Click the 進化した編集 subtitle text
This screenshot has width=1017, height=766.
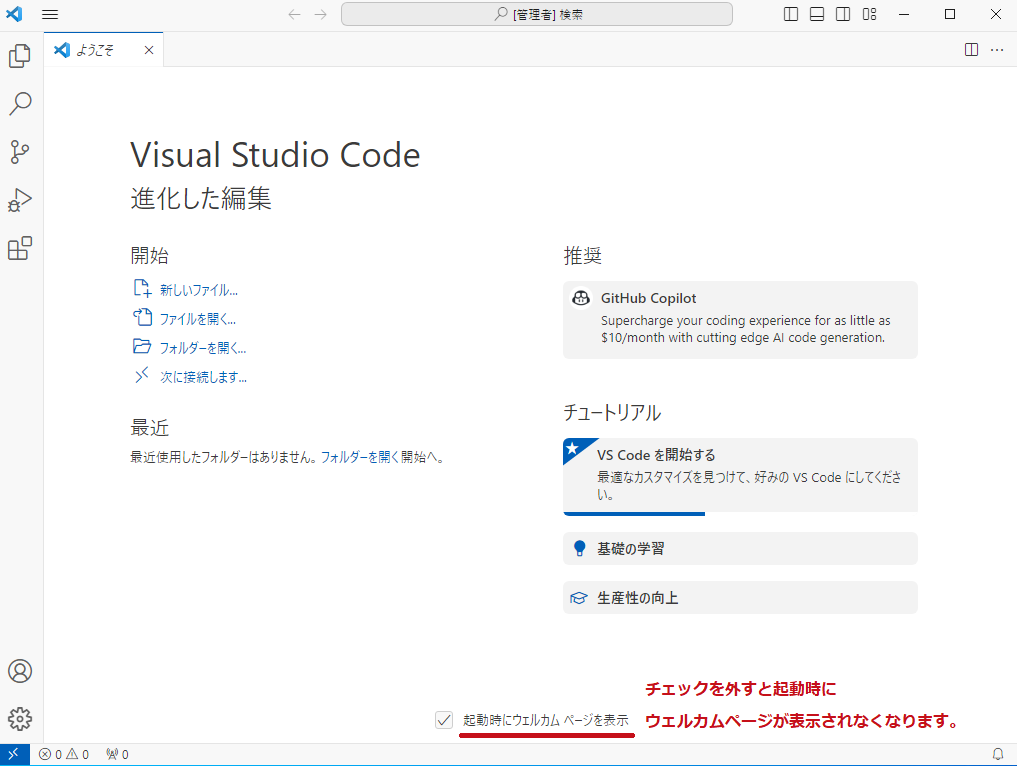click(x=201, y=198)
